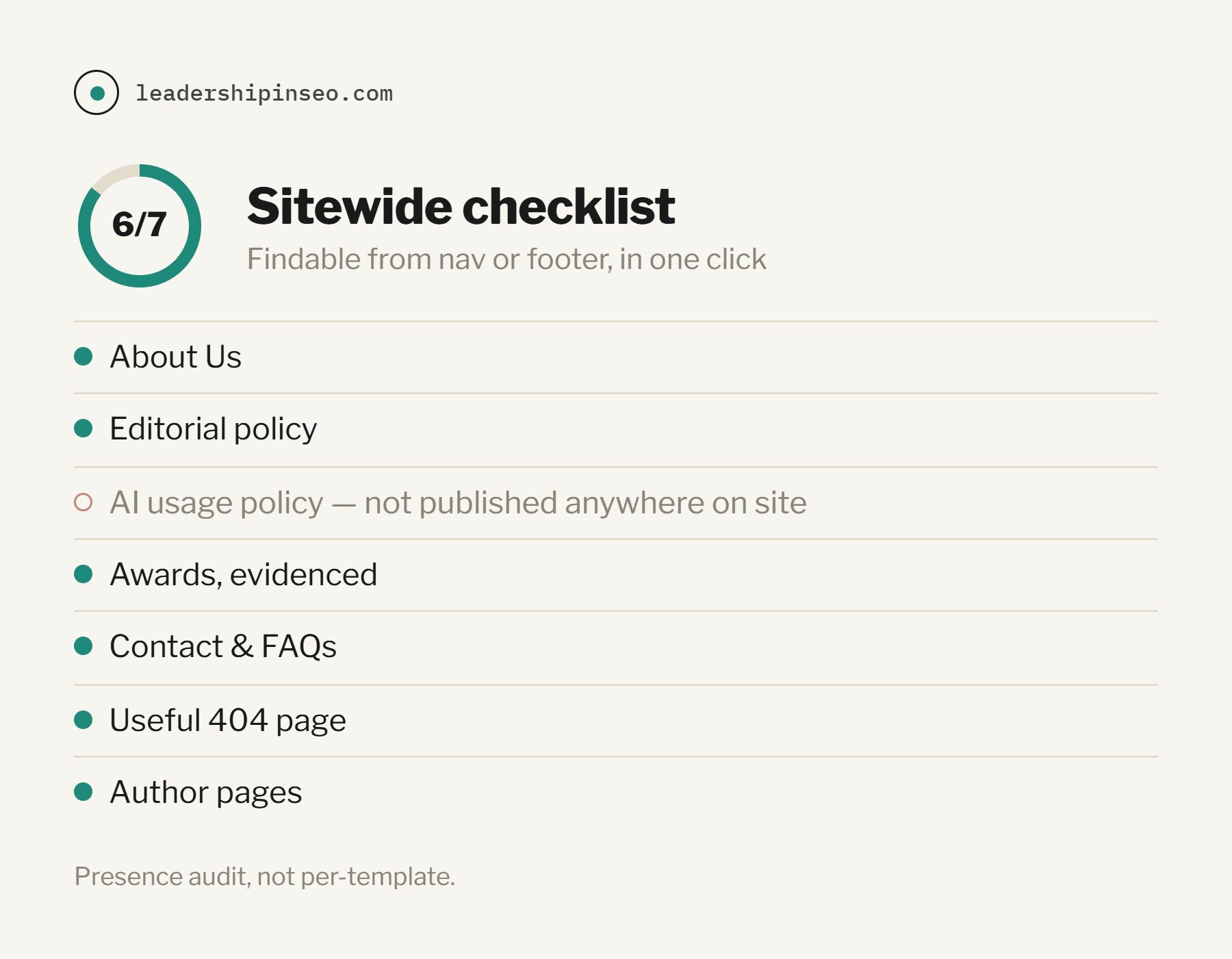Select the Useful 404 page row
The height and width of the screenshot is (959, 1232).
(x=616, y=721)
